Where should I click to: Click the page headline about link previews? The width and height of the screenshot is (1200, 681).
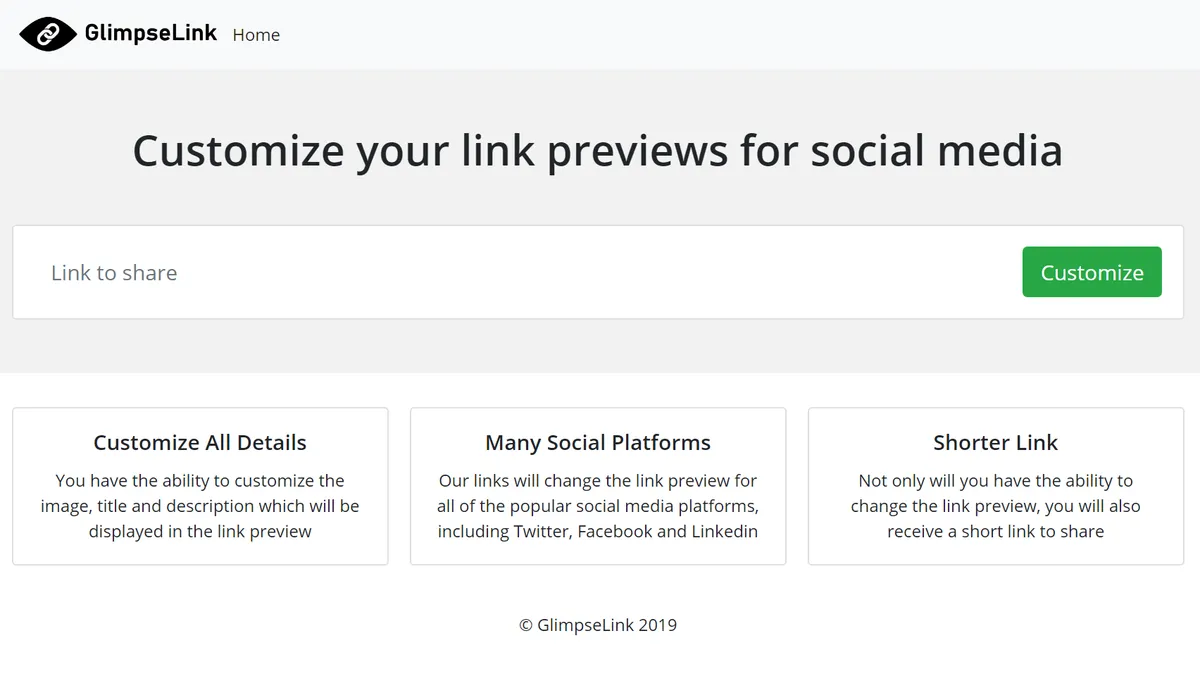(598, 151)
